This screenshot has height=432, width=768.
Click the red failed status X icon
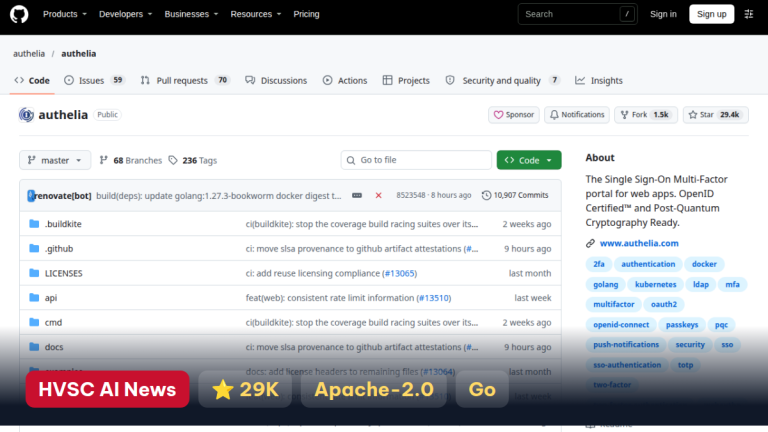379,195
